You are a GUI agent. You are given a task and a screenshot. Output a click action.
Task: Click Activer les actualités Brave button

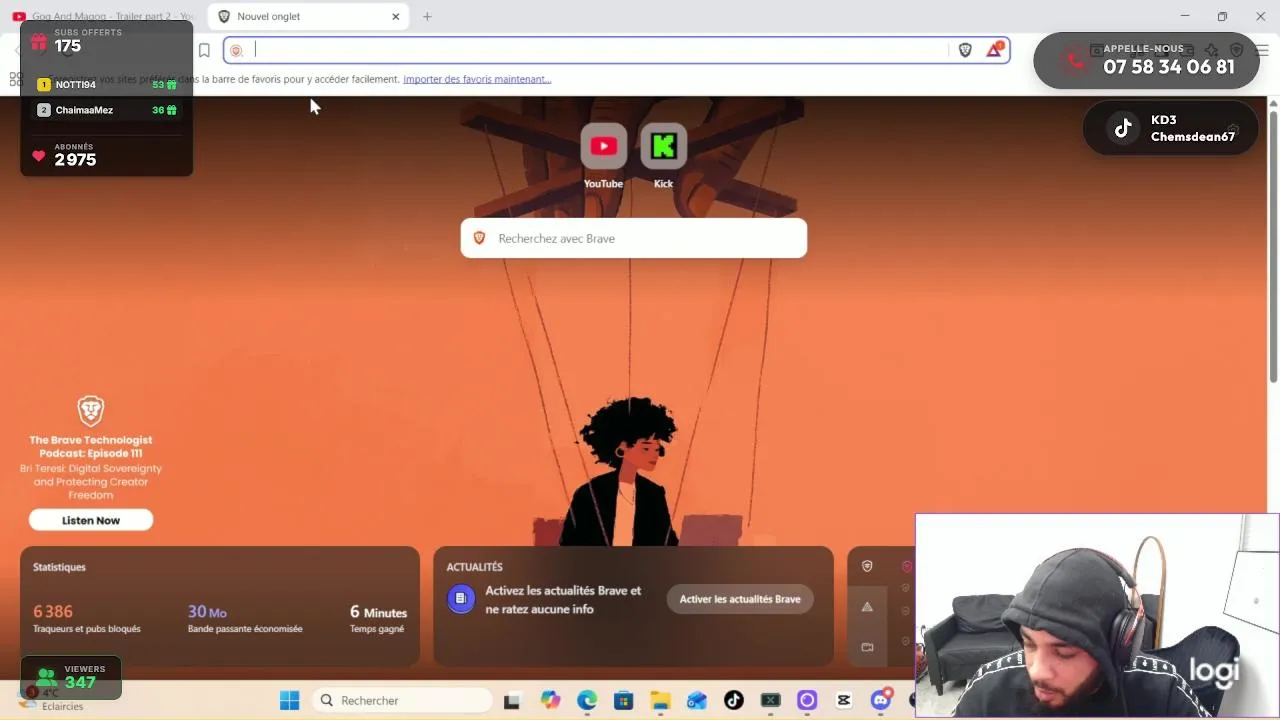coord(740,599)
